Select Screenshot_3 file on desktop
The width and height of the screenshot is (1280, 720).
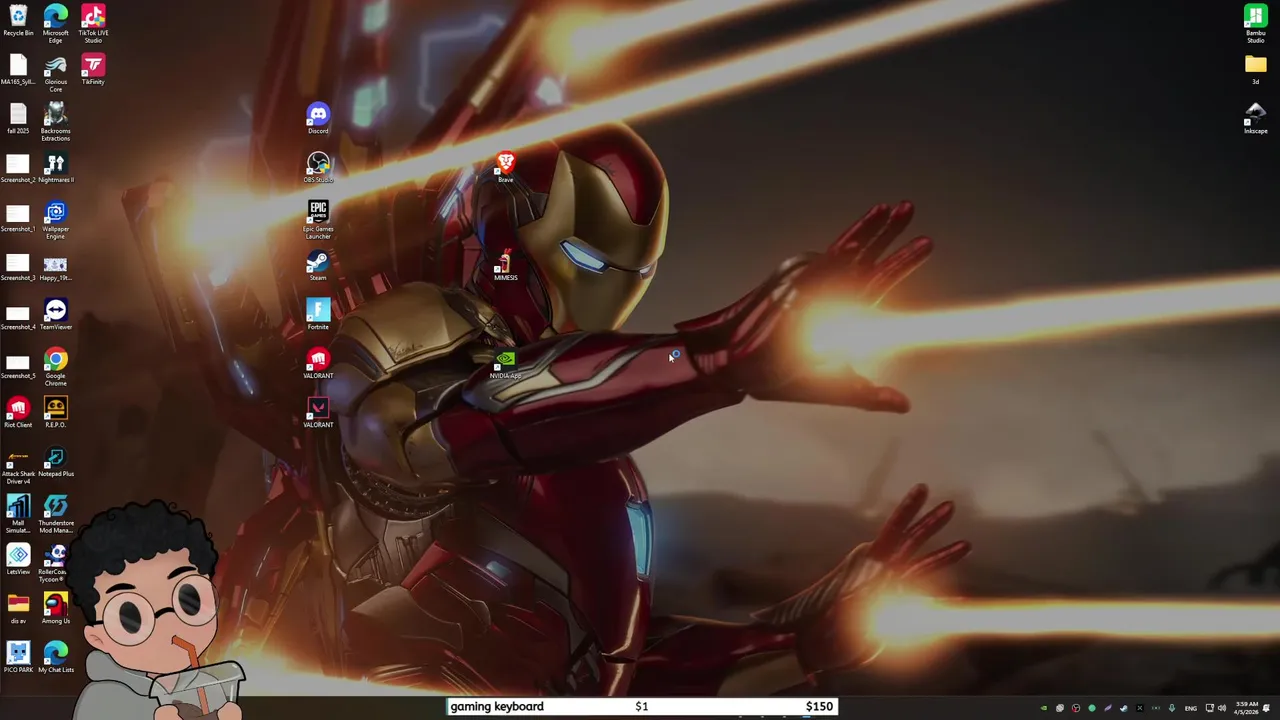coord(18,265)
